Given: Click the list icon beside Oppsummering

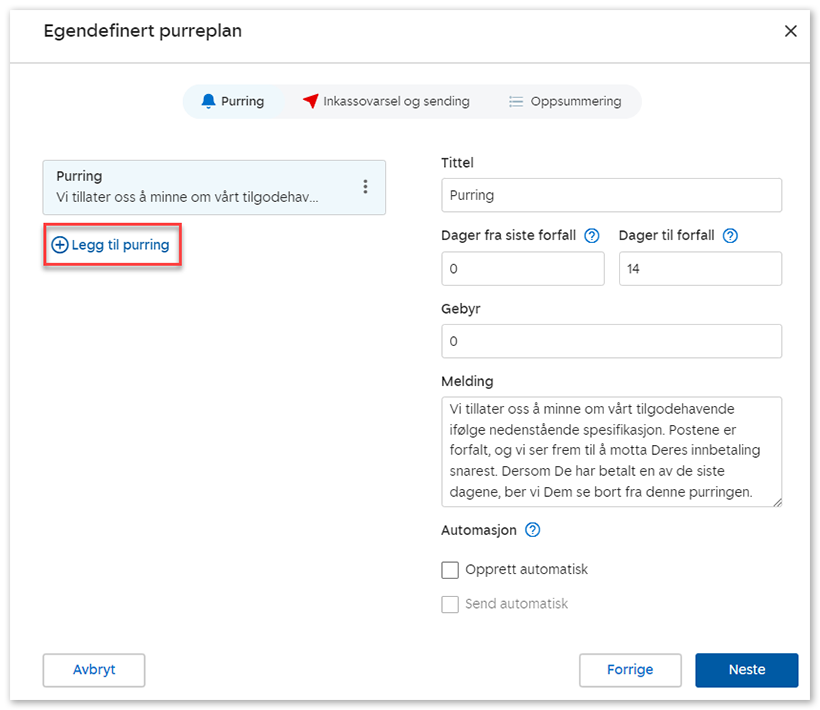Looking at the screenshot, I should coord(516,101).
